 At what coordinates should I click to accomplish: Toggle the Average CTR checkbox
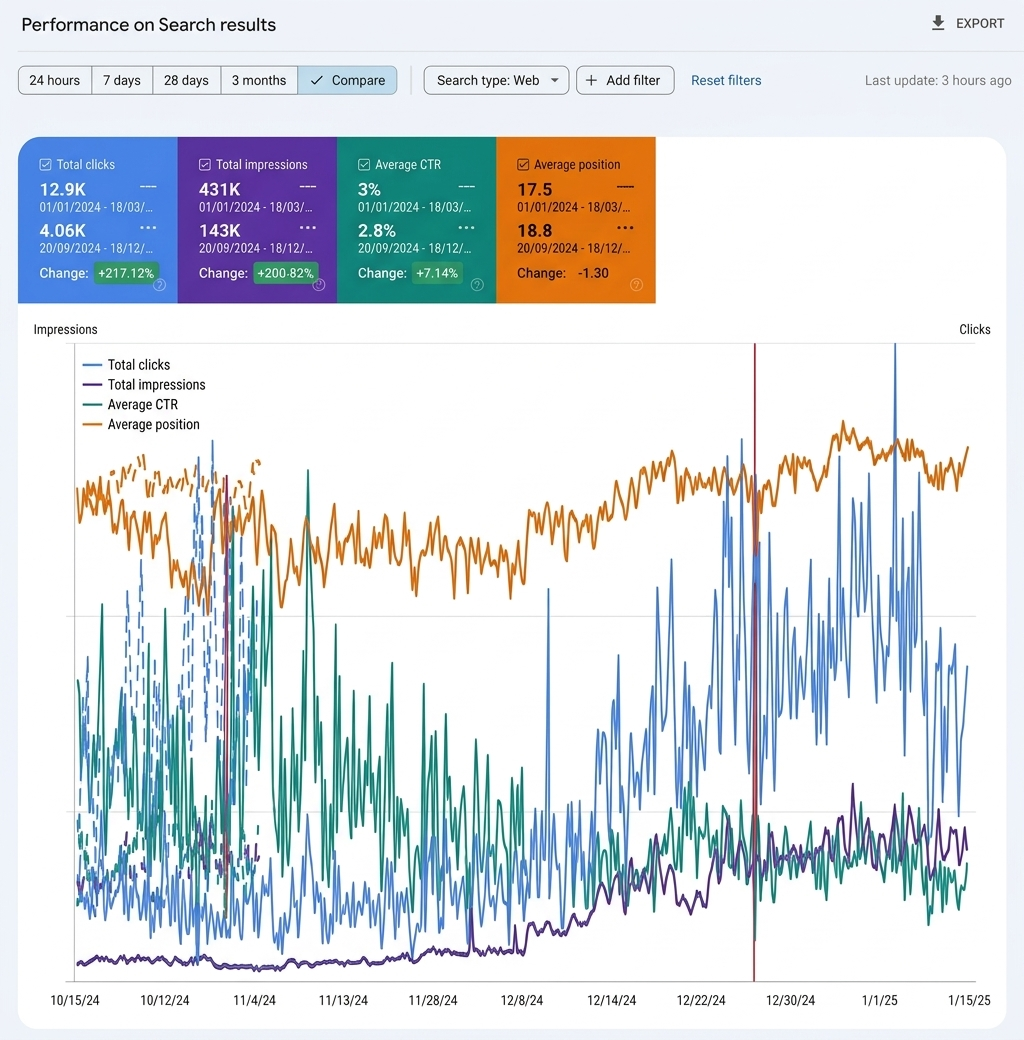click(x=364, y=164)
